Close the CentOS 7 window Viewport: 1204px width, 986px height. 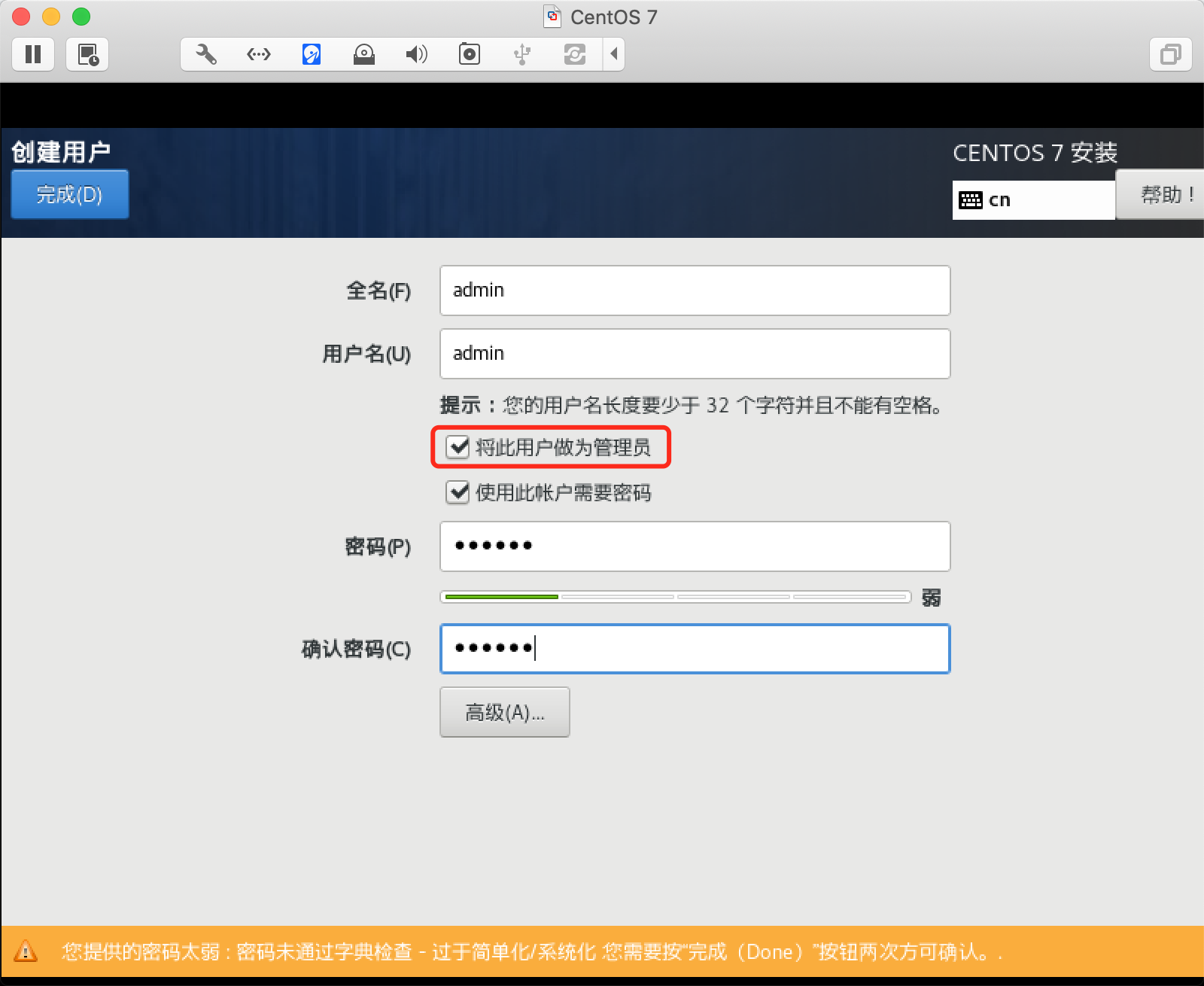(21, 16)
